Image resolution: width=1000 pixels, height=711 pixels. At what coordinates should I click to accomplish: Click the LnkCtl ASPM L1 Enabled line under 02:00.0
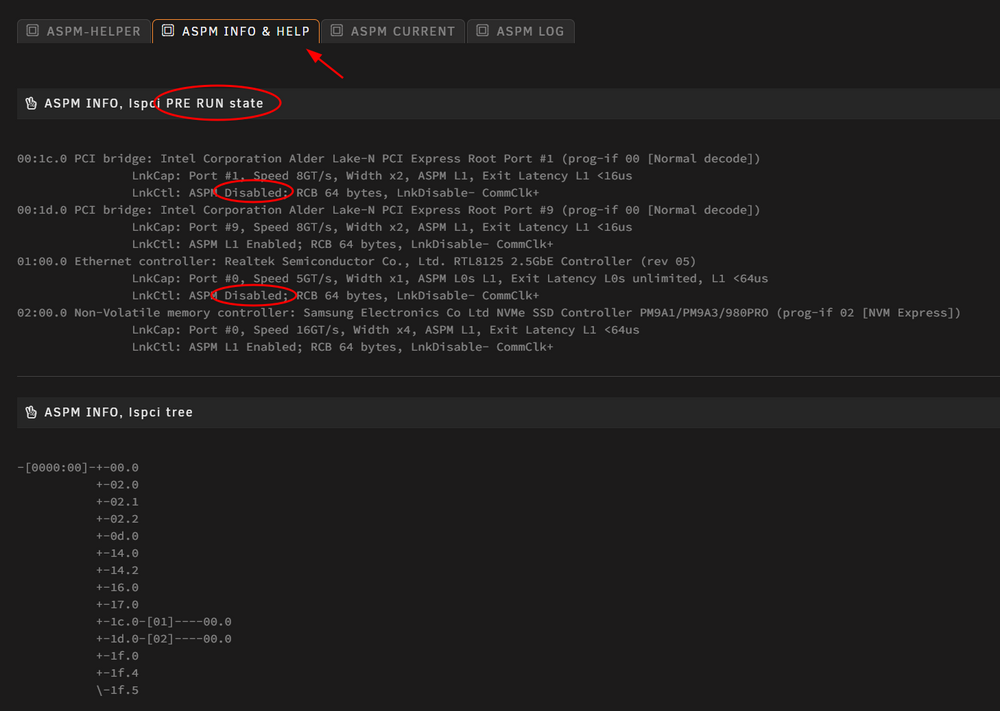tap(342, 347)
